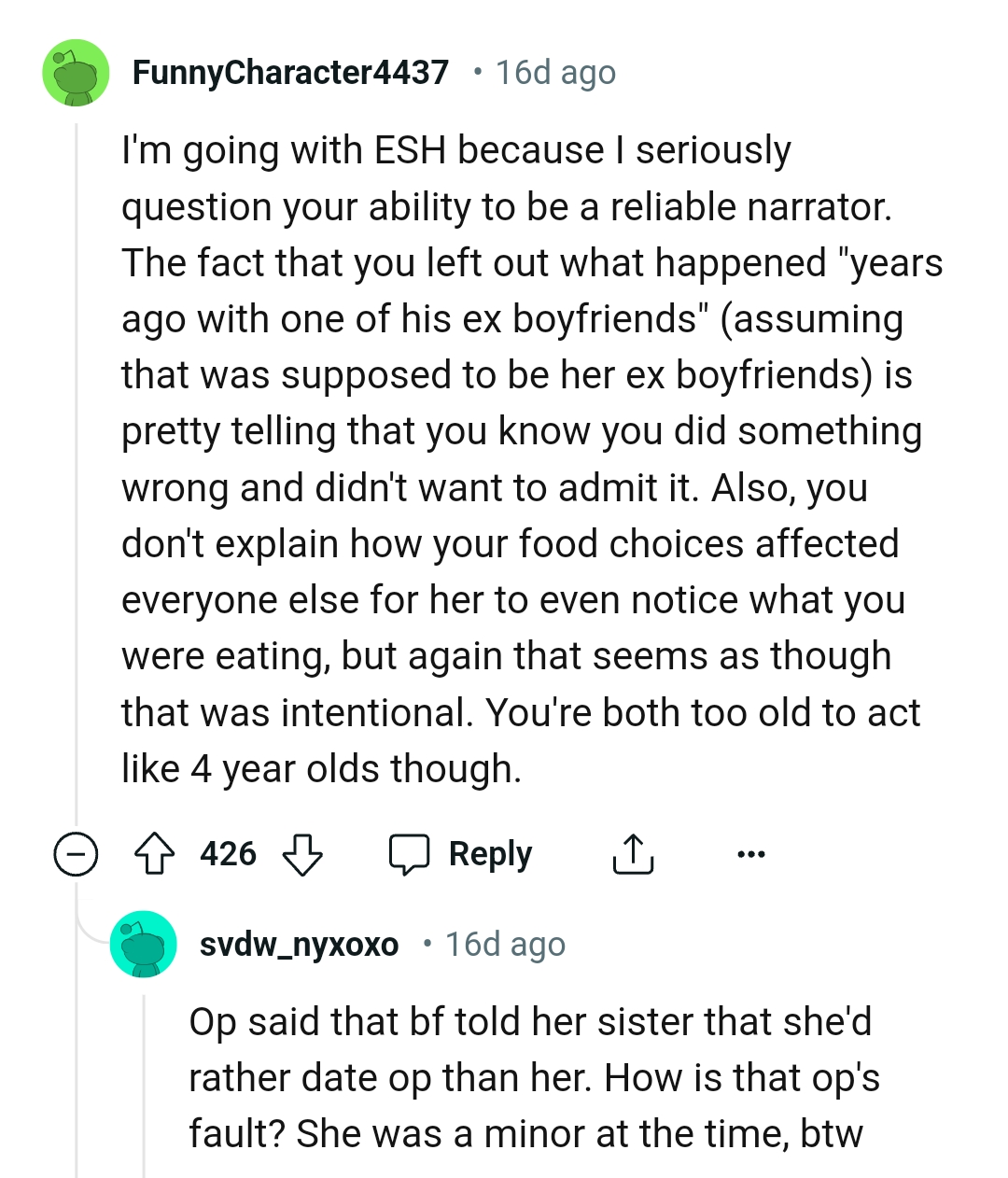Image resolution: width=1008 pixels, height=1178 pixels.
Task: Click the 16d ago timestamp
Action: coord(553,72)
